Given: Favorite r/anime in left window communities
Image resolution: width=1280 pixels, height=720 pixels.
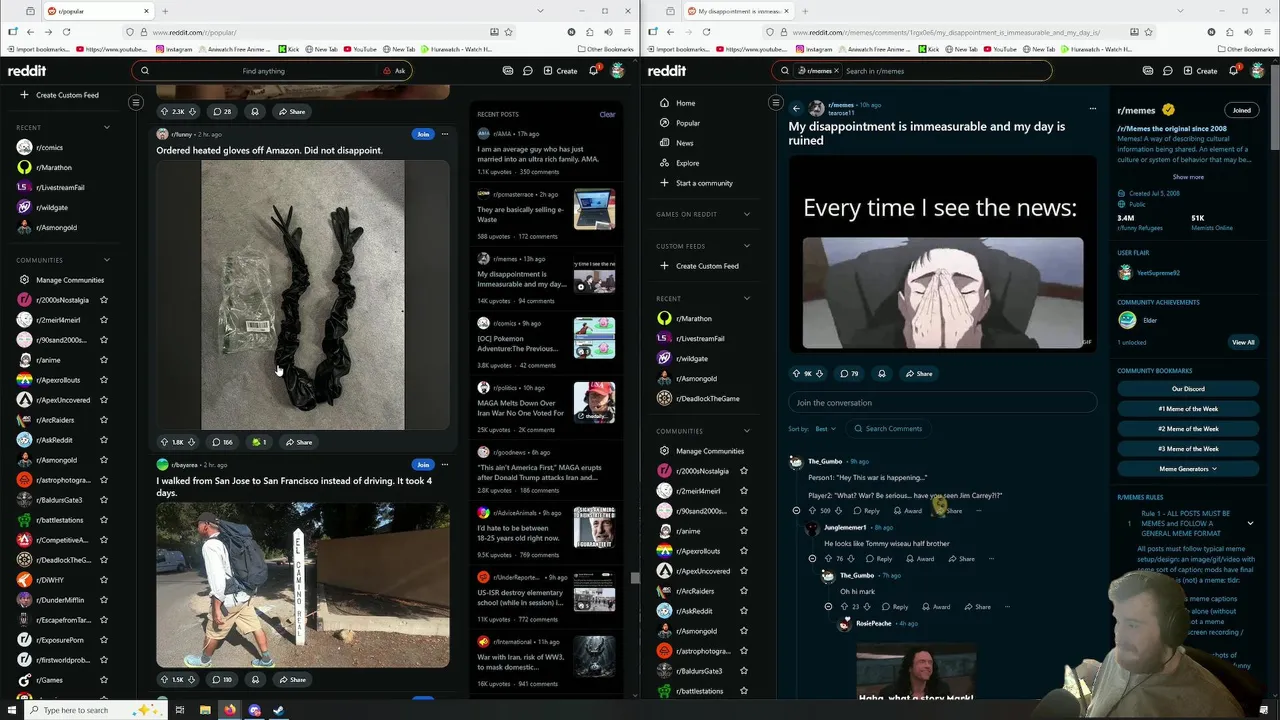Looking at the screenshot, I should click(x=104, y=360).
